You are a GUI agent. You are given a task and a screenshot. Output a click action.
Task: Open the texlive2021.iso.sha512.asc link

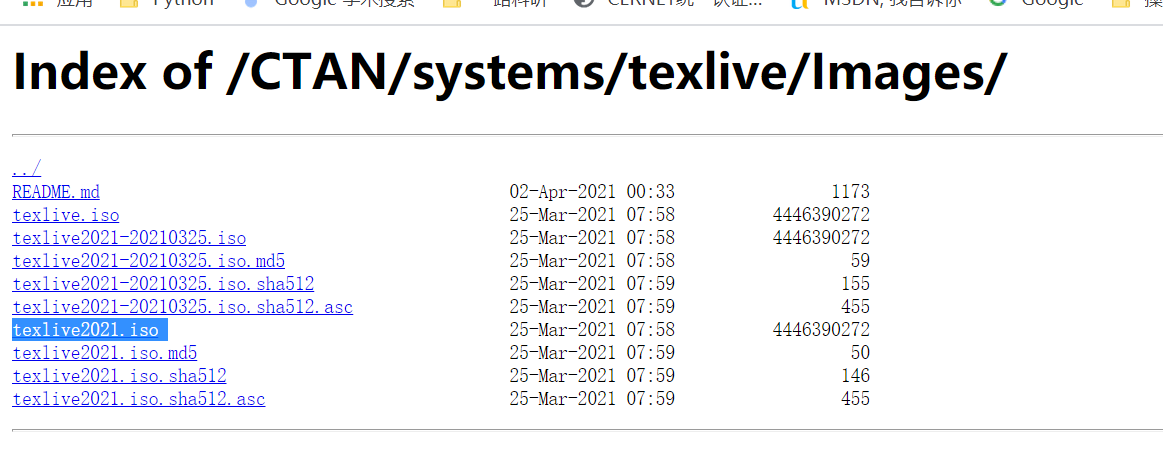(139, 399)
